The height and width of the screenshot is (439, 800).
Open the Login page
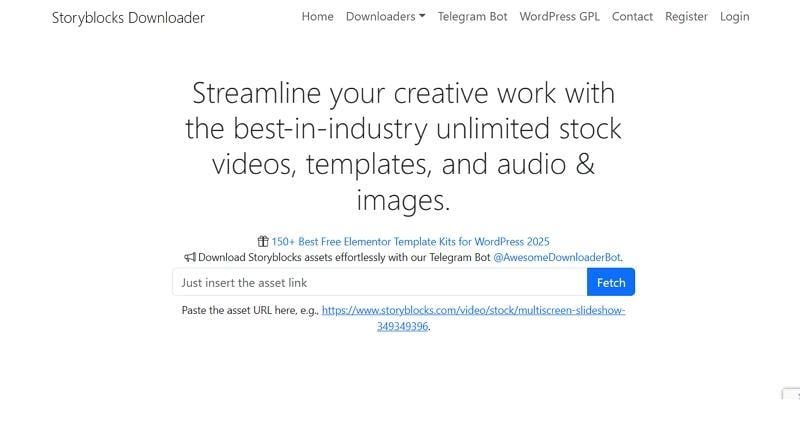[735, 16]
